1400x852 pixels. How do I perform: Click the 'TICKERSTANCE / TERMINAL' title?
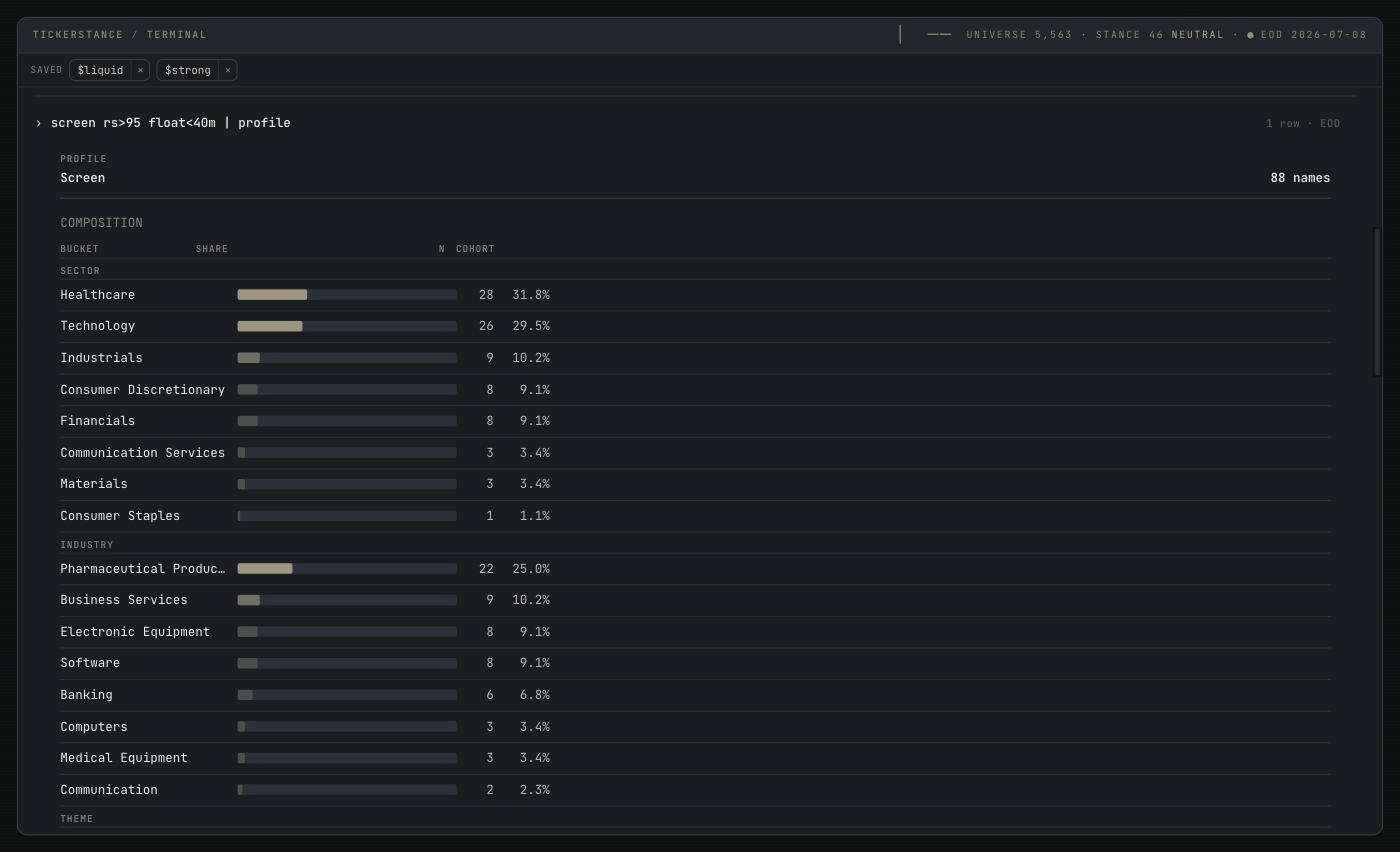[x=120, y=35]
